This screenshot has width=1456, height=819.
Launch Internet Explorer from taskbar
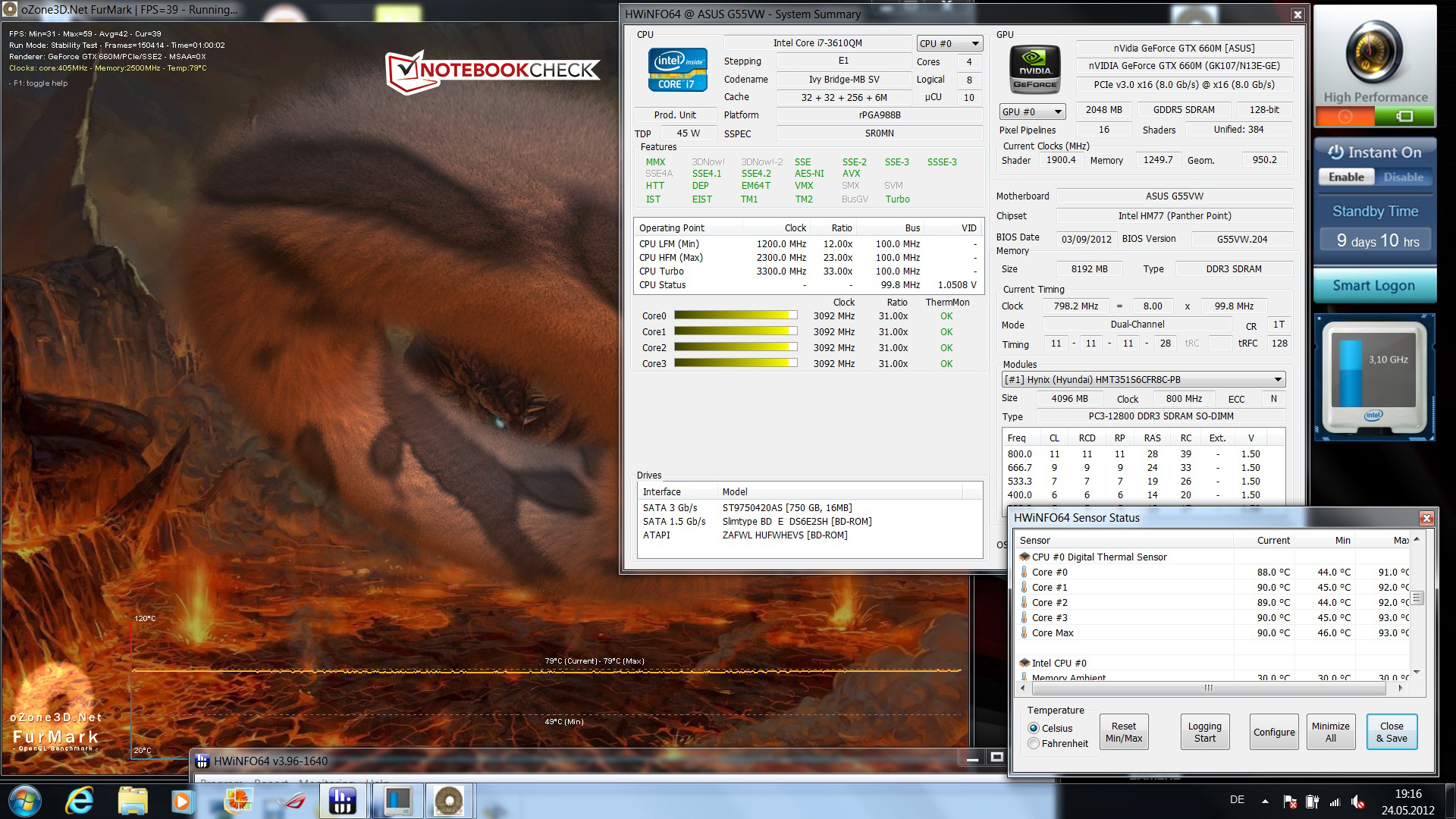79,800
